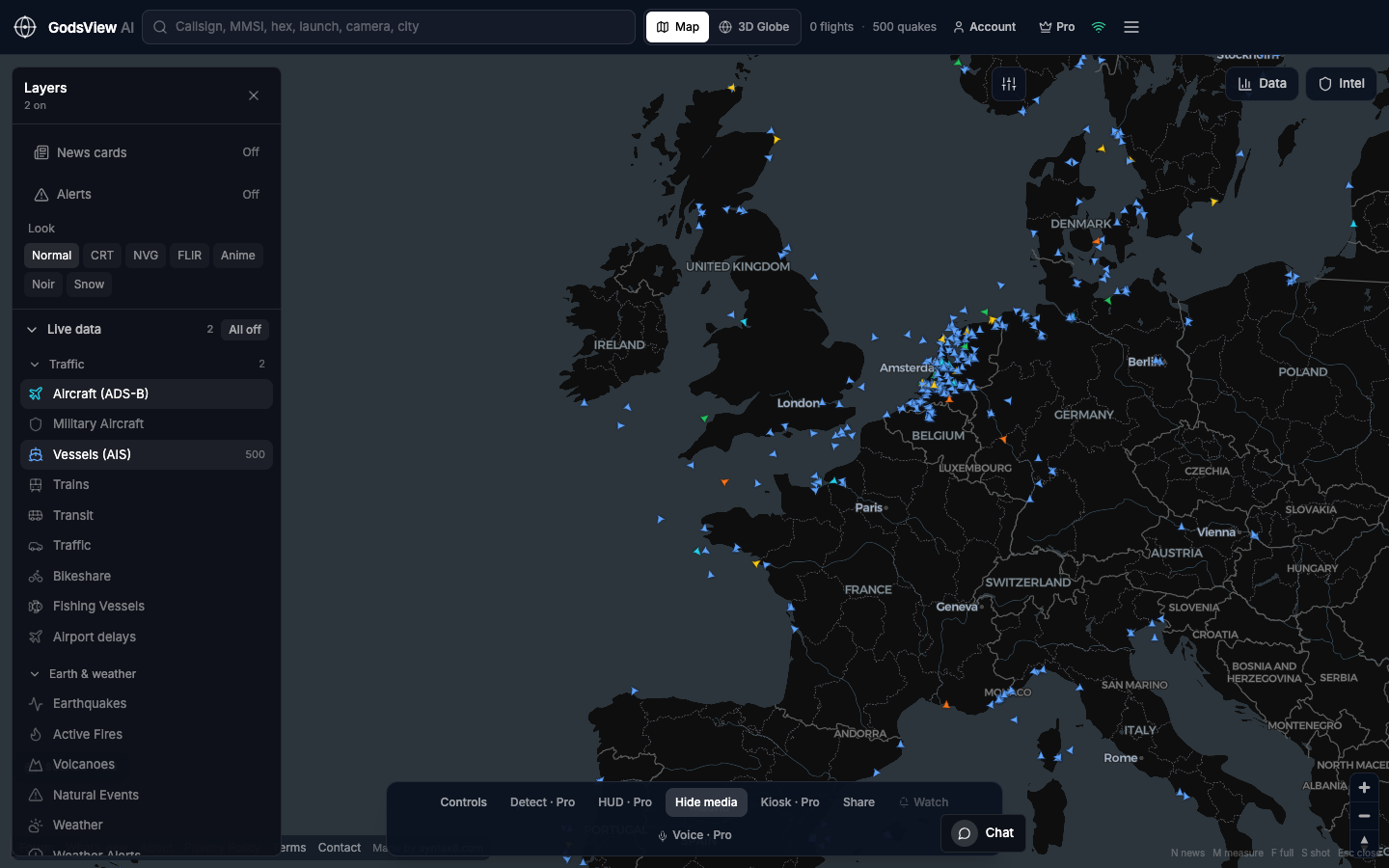Collapse the Traffic subsection chevron
Screen dimensions: 1389x868
point(35,365)
